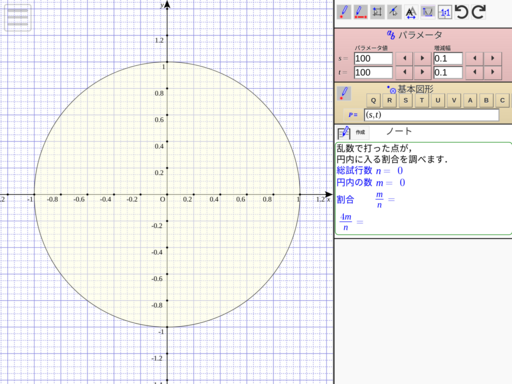
Task: Increase parameter s with right arrow
Action: (422, 58)
